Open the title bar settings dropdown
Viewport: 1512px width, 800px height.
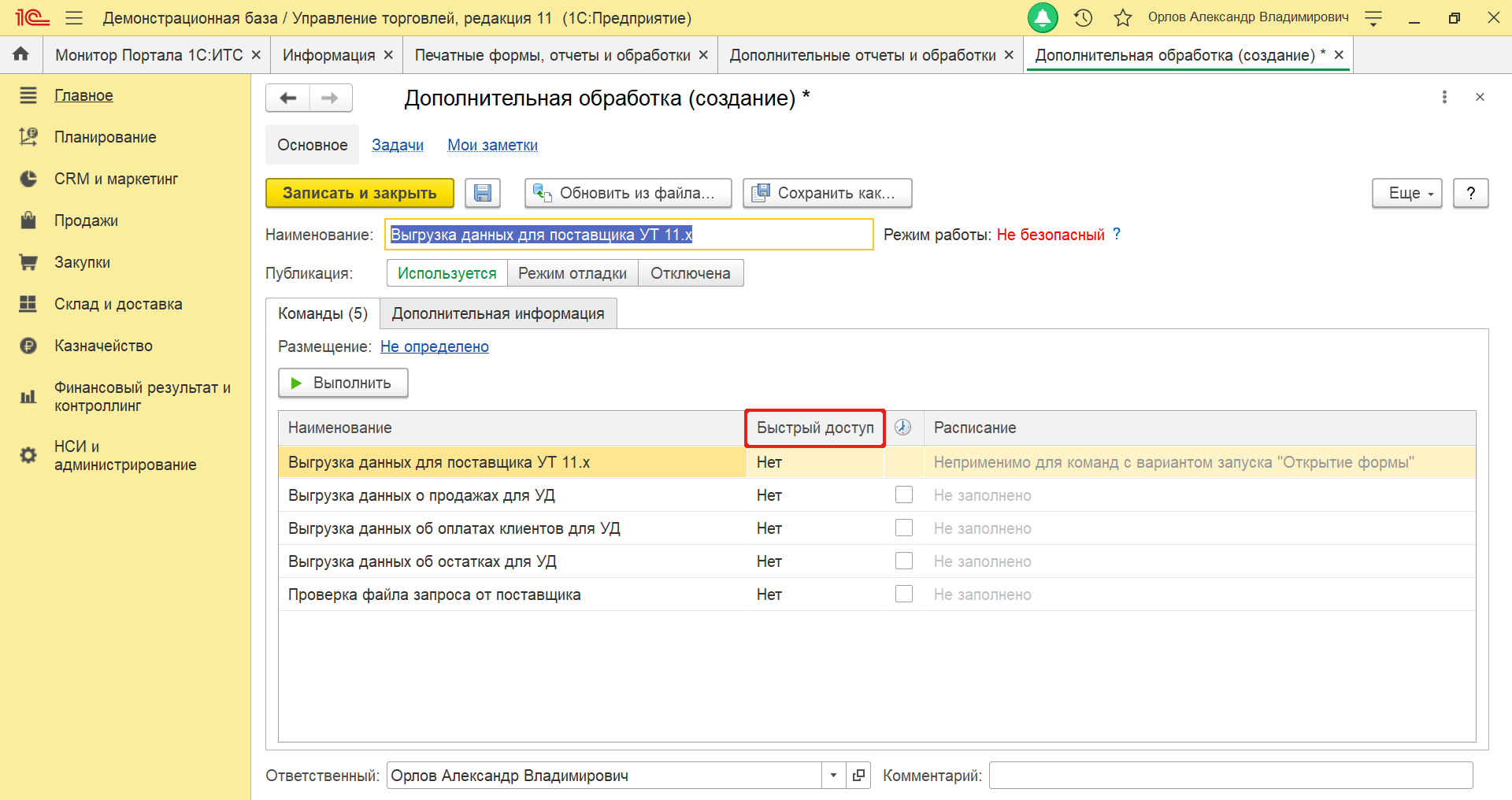pos(1373,17)
